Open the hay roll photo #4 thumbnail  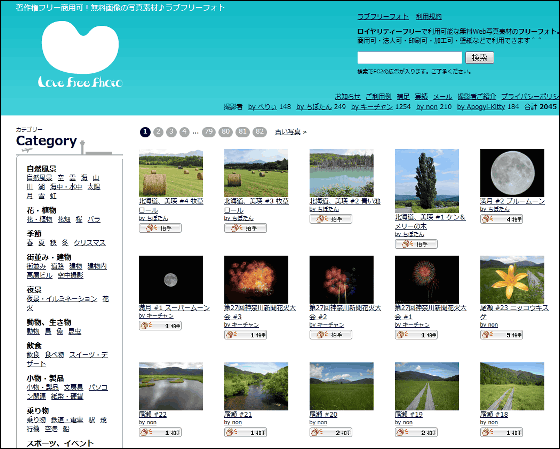171,173
